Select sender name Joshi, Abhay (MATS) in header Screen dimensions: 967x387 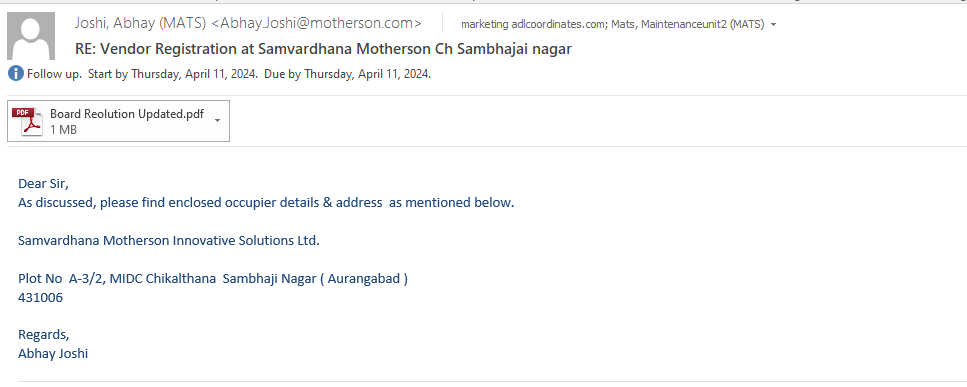click(x=141, y=23)
